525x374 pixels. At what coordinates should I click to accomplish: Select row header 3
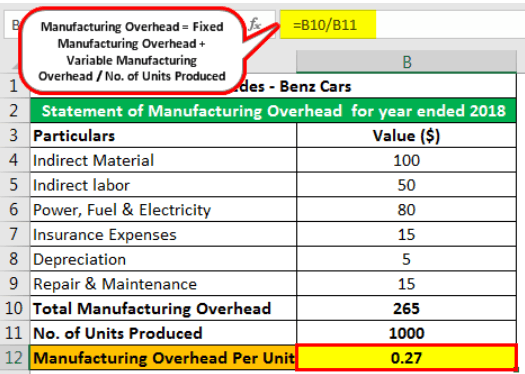14,136
